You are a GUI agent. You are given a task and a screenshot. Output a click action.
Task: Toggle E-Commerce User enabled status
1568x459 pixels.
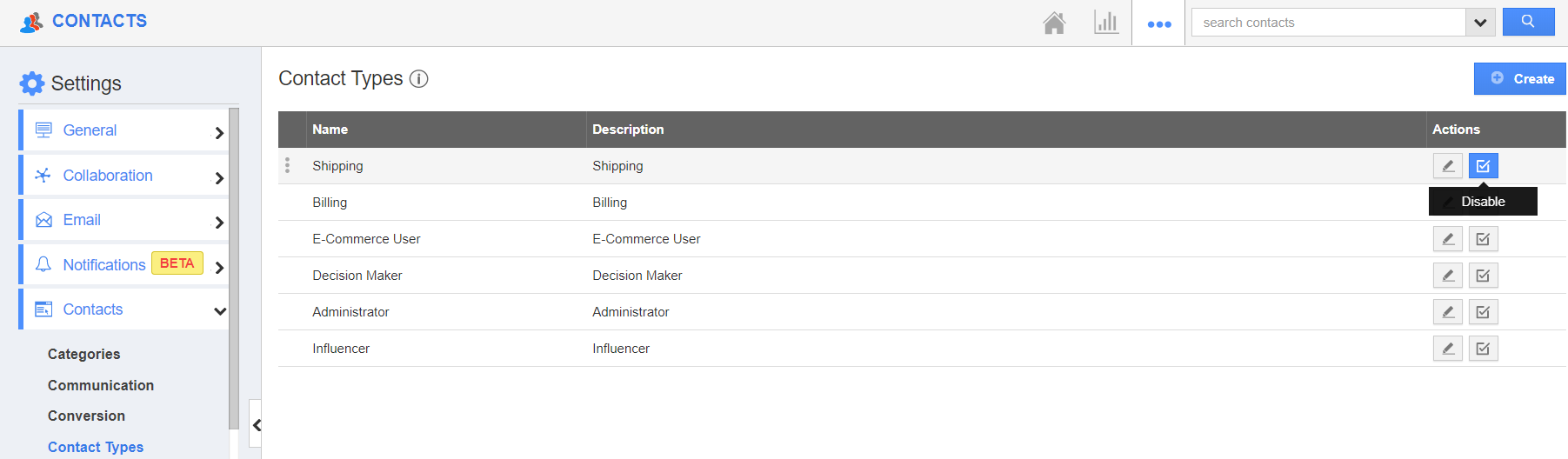coord(1484,239)
